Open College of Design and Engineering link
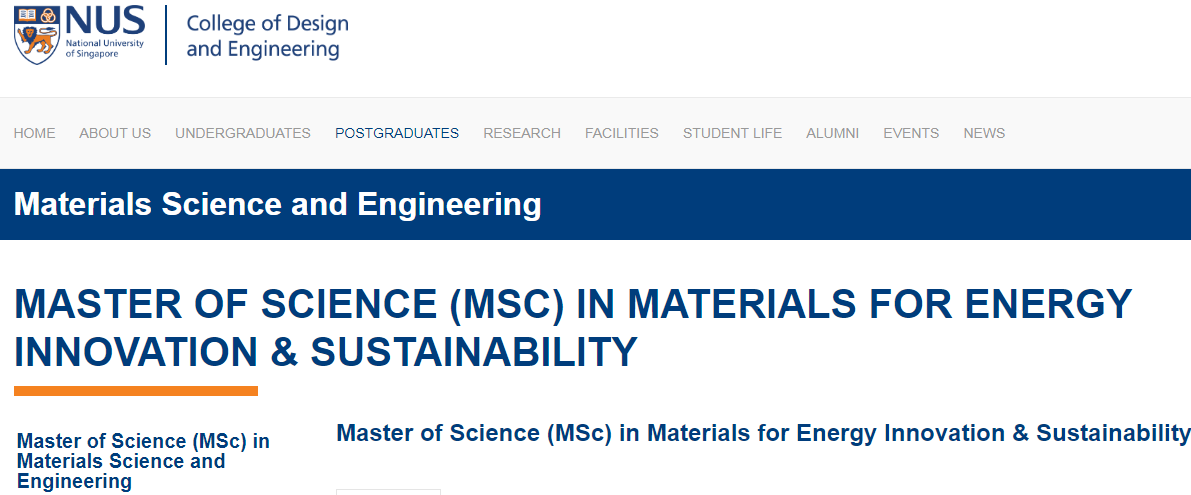 coord(267,36)
